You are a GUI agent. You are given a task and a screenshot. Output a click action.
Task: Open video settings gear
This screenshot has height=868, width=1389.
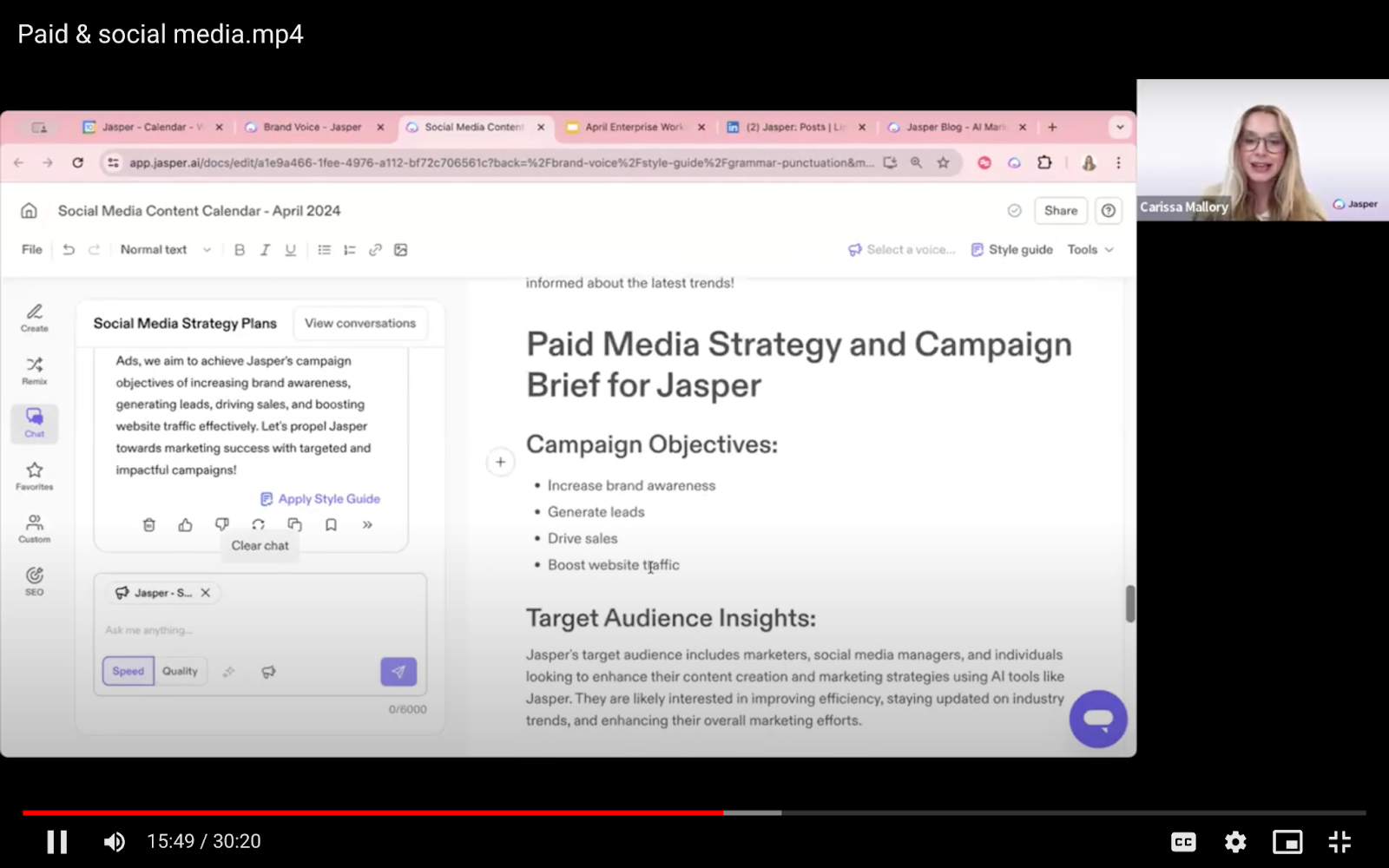tap(1235, 841)
